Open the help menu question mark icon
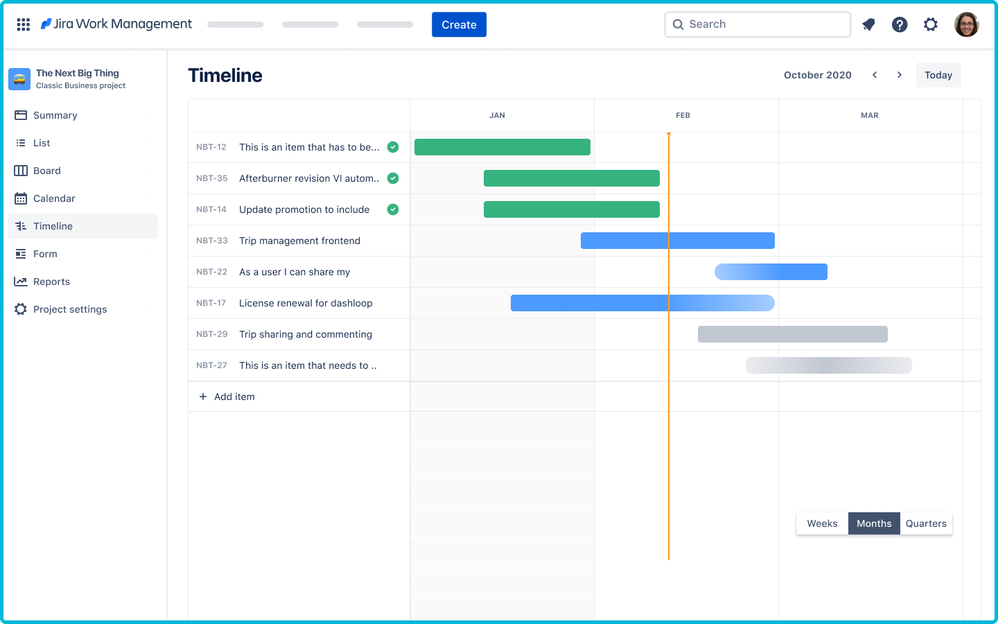Screen dimensions: 998x624 (x=900, y=24)
